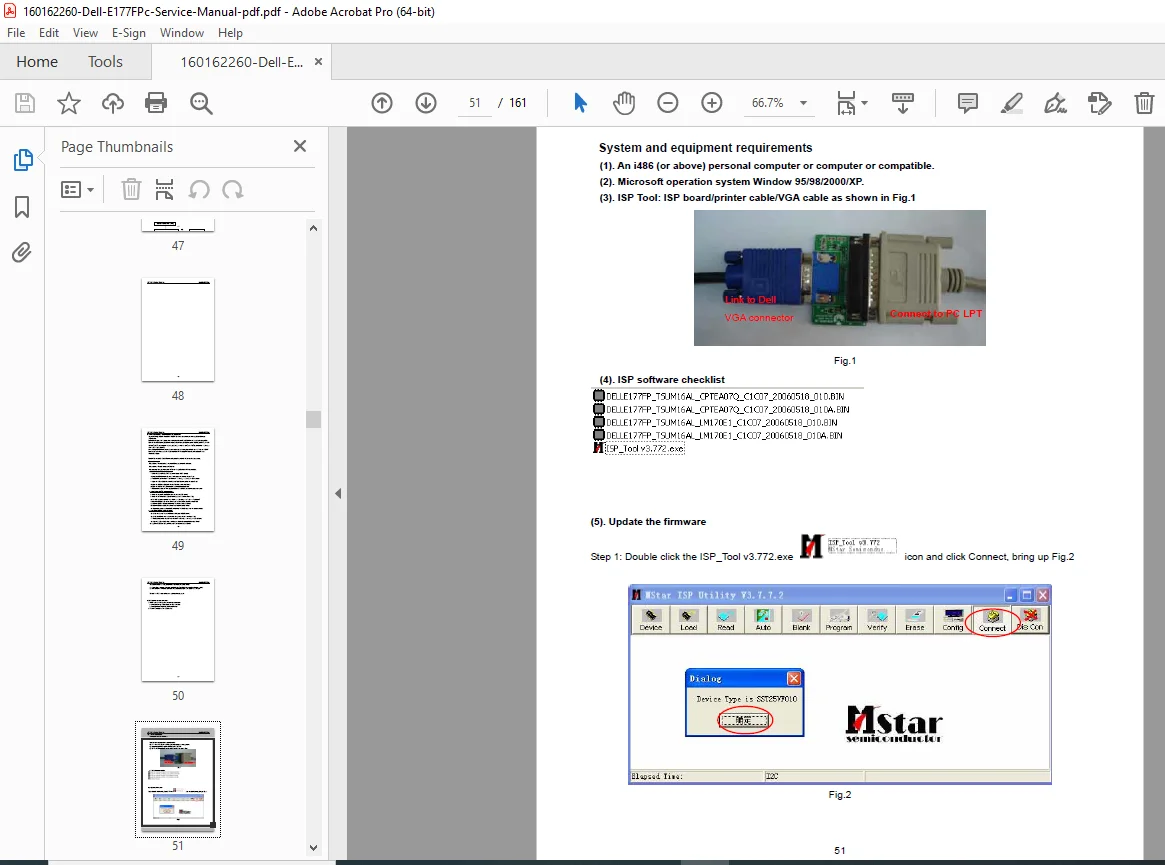Click the thumbnails scrollbar handle
This screenshot has height=865, width=1165.
pyautogui.click(x=314, y=419)
